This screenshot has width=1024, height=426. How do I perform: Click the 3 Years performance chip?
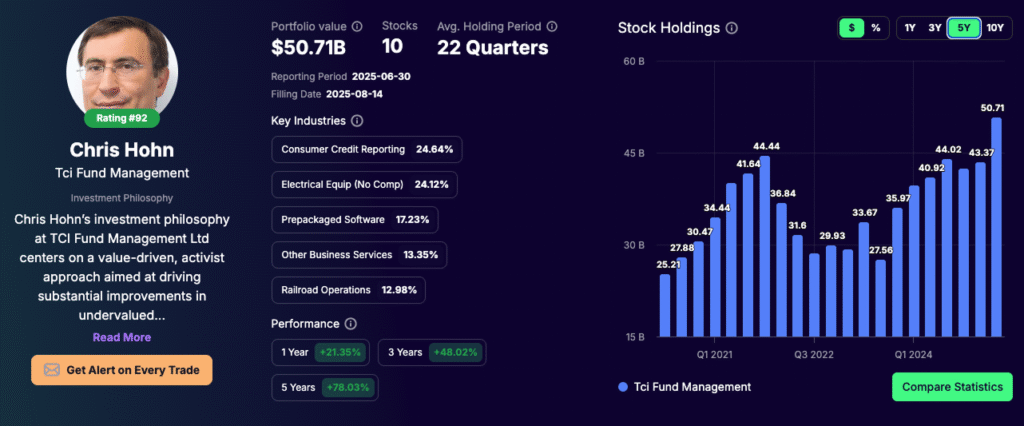pyautogui.click(x=432, y=352)
